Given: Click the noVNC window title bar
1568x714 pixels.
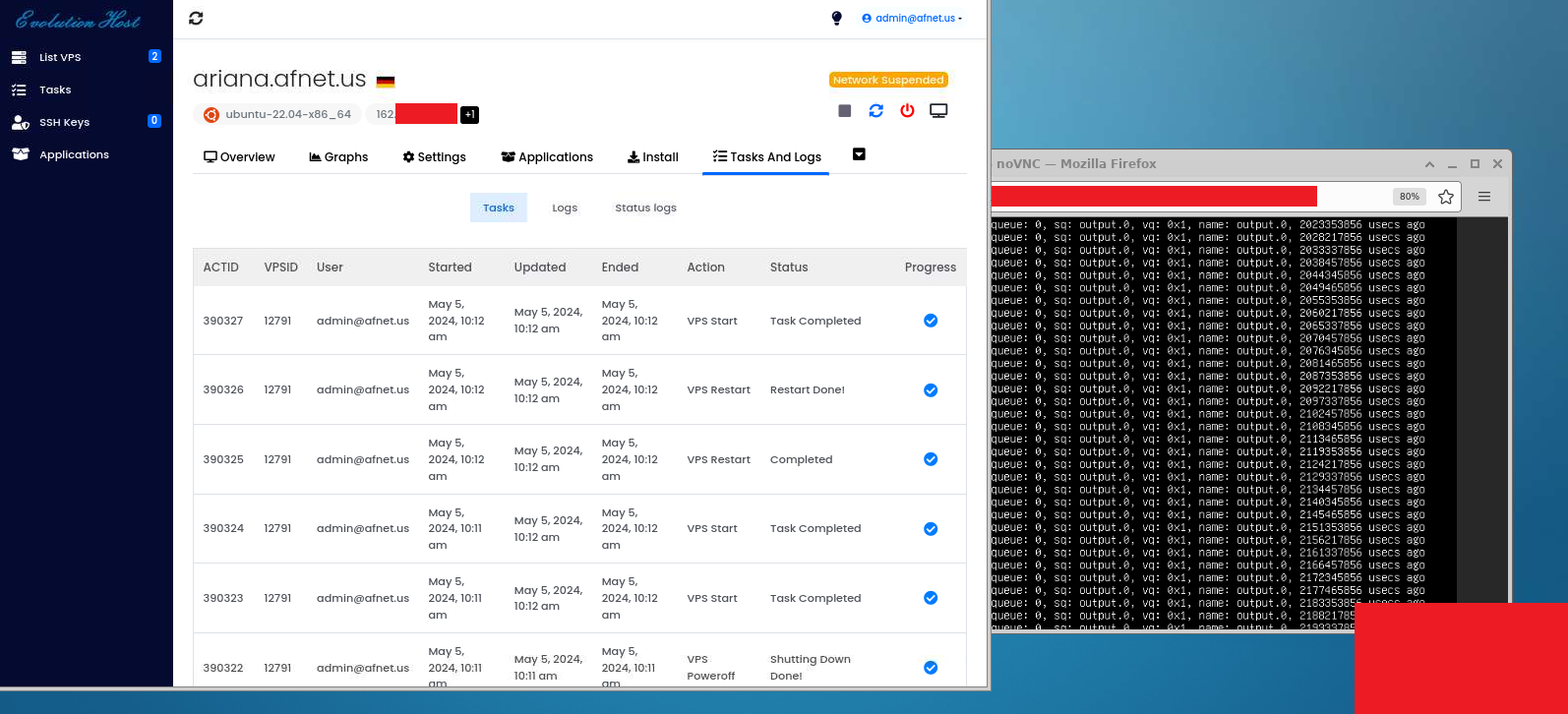Looking at the screenshot, I should click(1180, 164).
